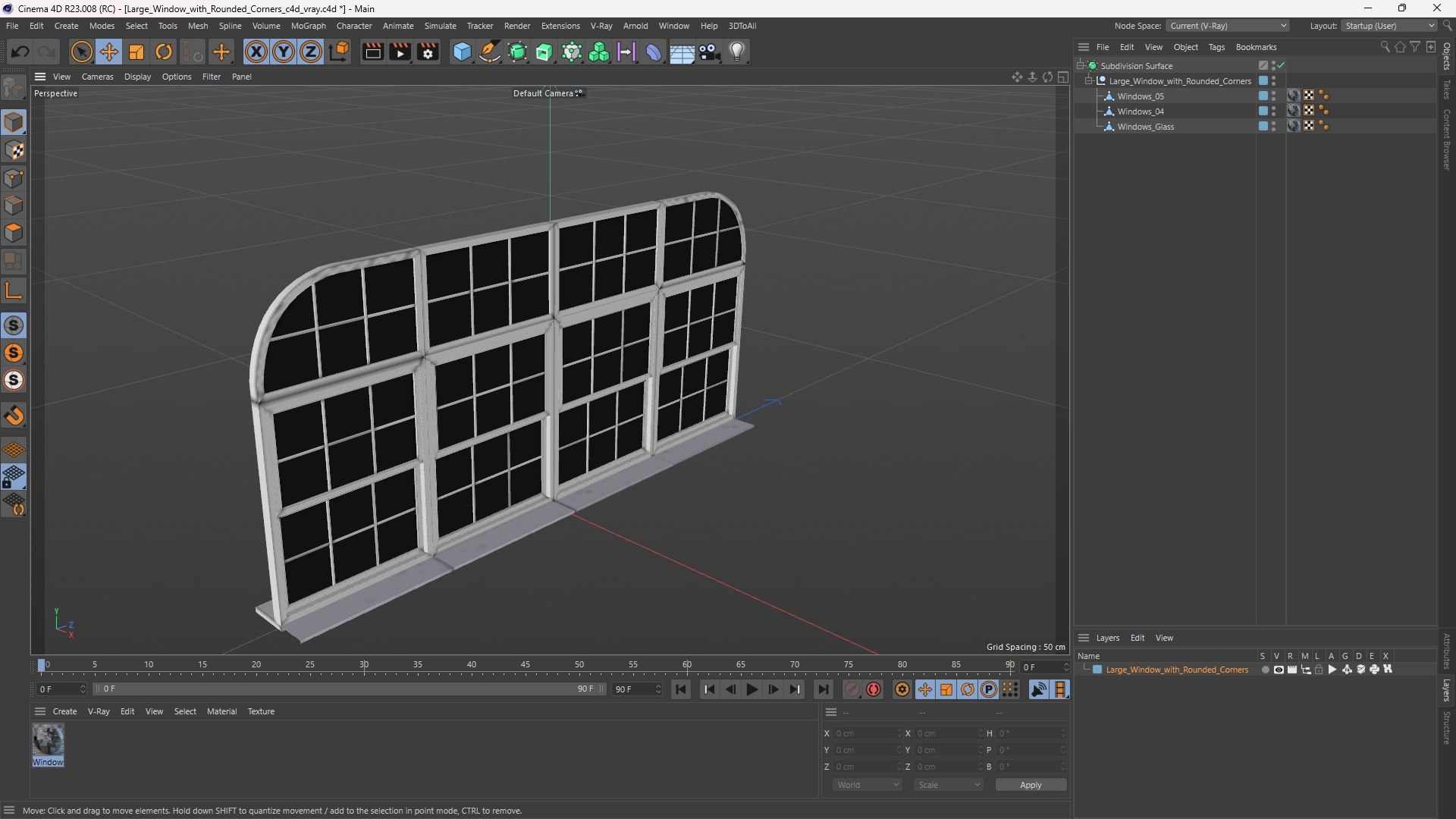Switch to Polygons mode

[x=14, y=233]
